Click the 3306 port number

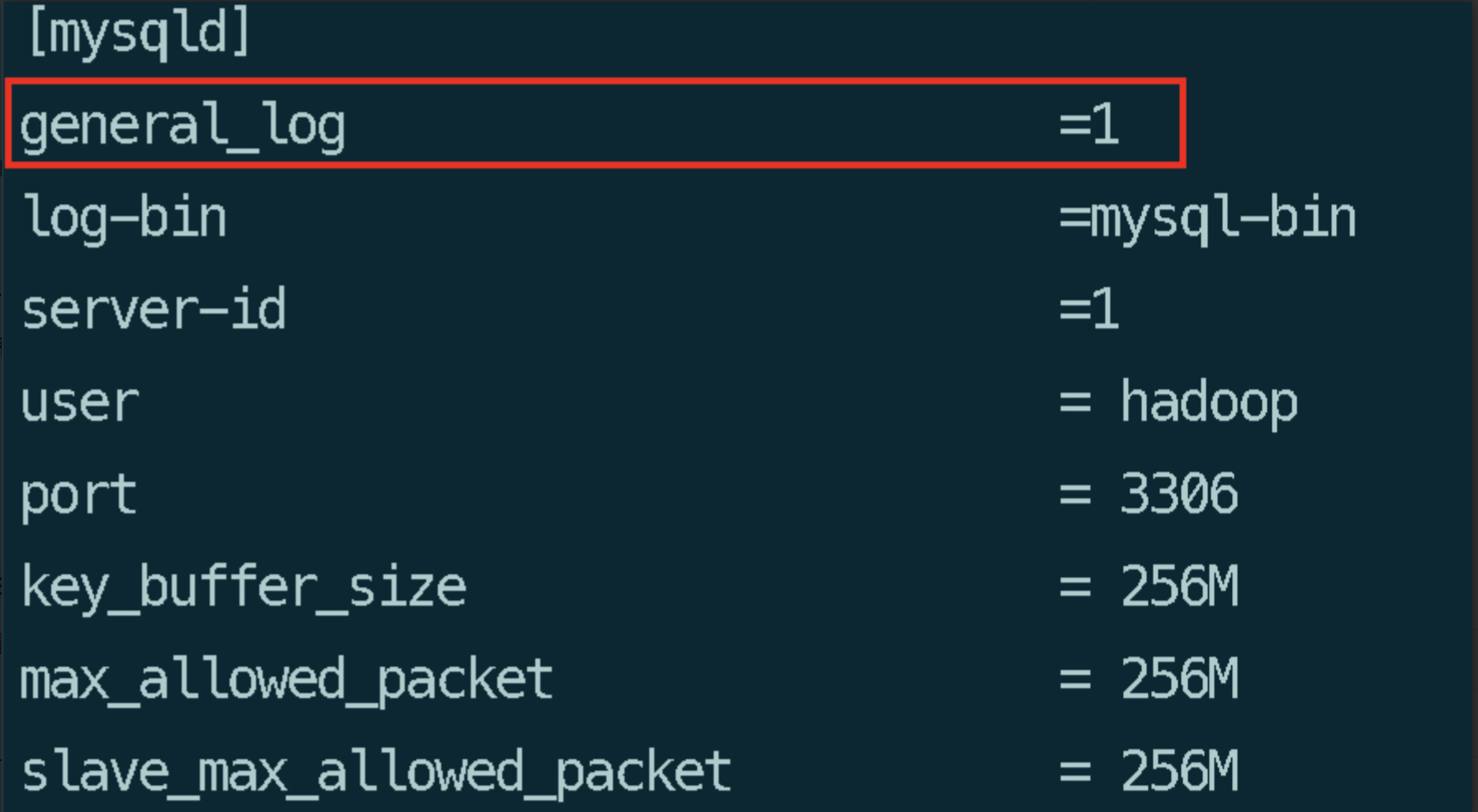(x=1179, y=495)
